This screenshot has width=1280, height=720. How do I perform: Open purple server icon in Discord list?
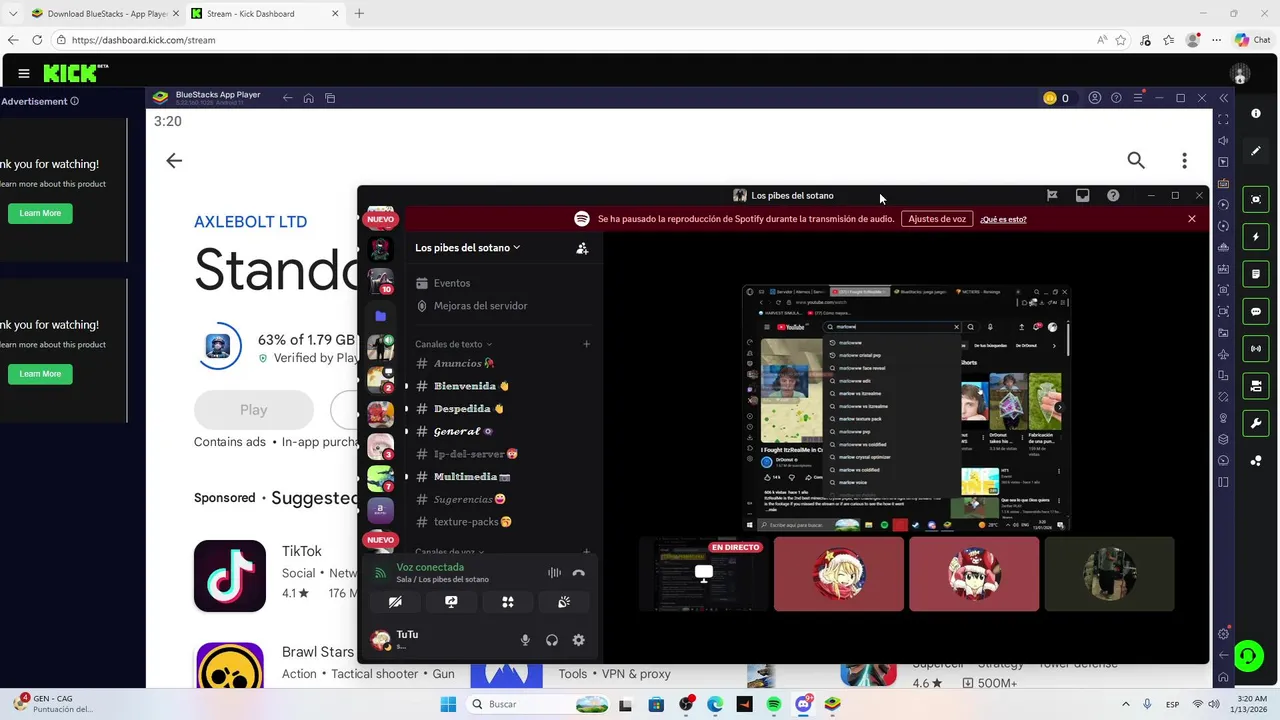tap(380, 511)
